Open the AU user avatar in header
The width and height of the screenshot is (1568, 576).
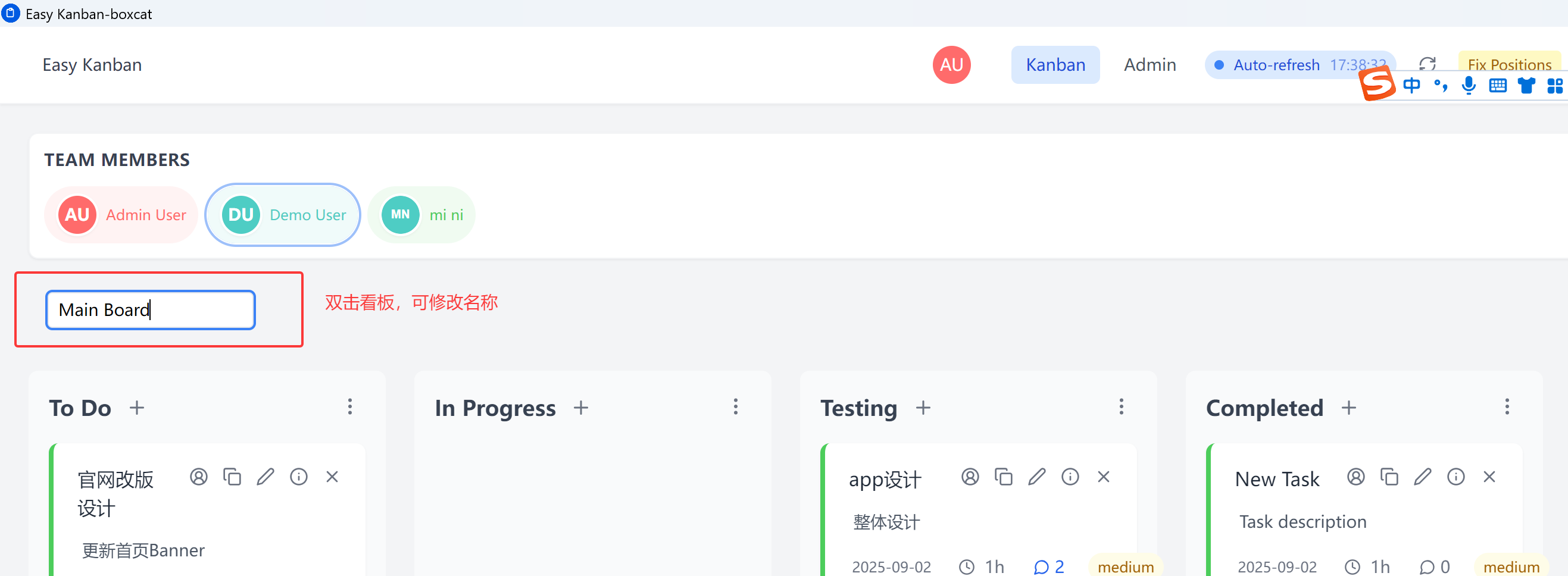click(951, 64)
